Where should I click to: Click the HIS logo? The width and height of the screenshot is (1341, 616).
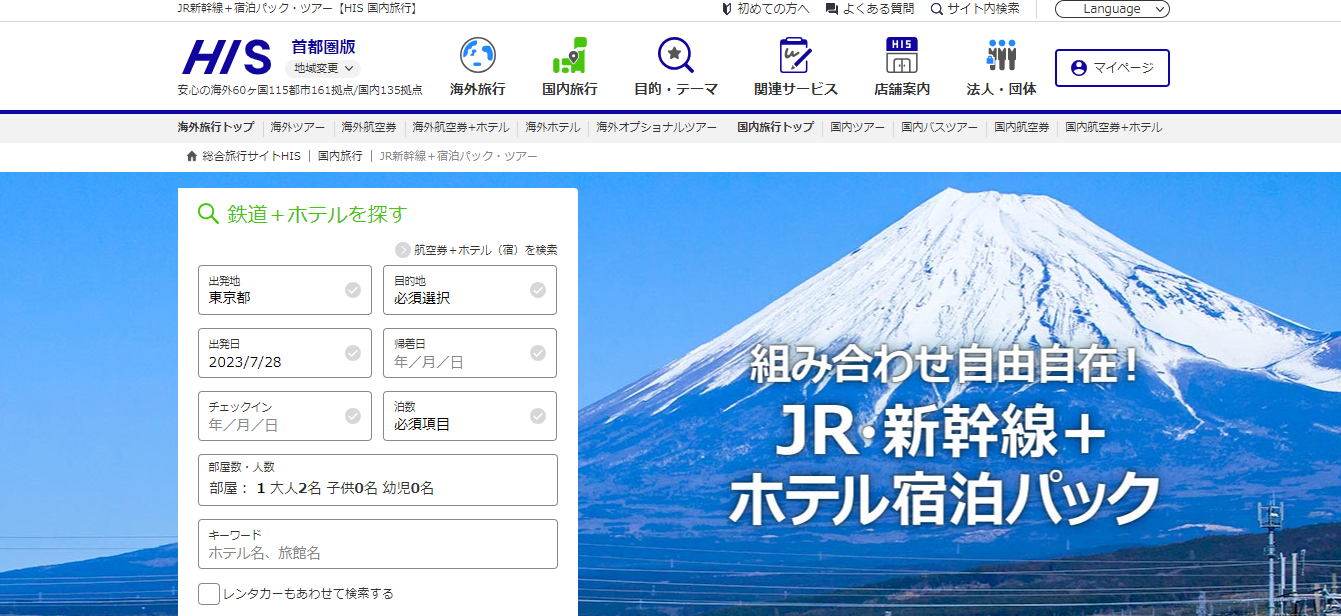coord(226,57)
